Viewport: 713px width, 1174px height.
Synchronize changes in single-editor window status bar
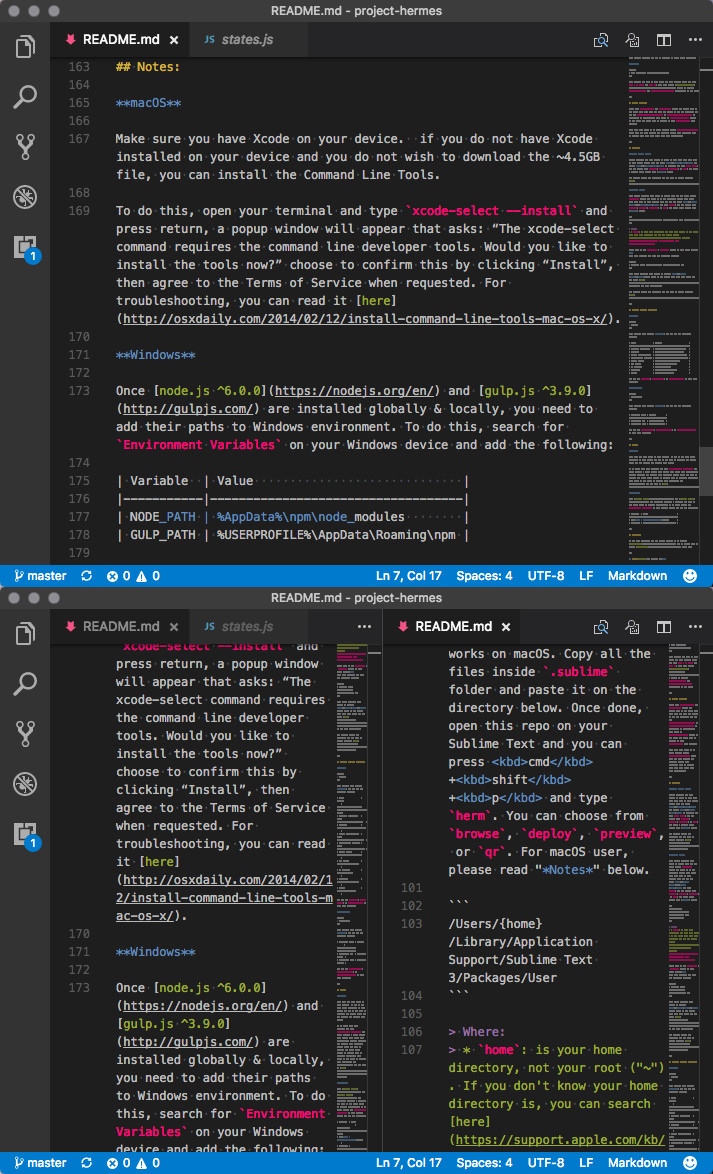(x=87, y=576)
